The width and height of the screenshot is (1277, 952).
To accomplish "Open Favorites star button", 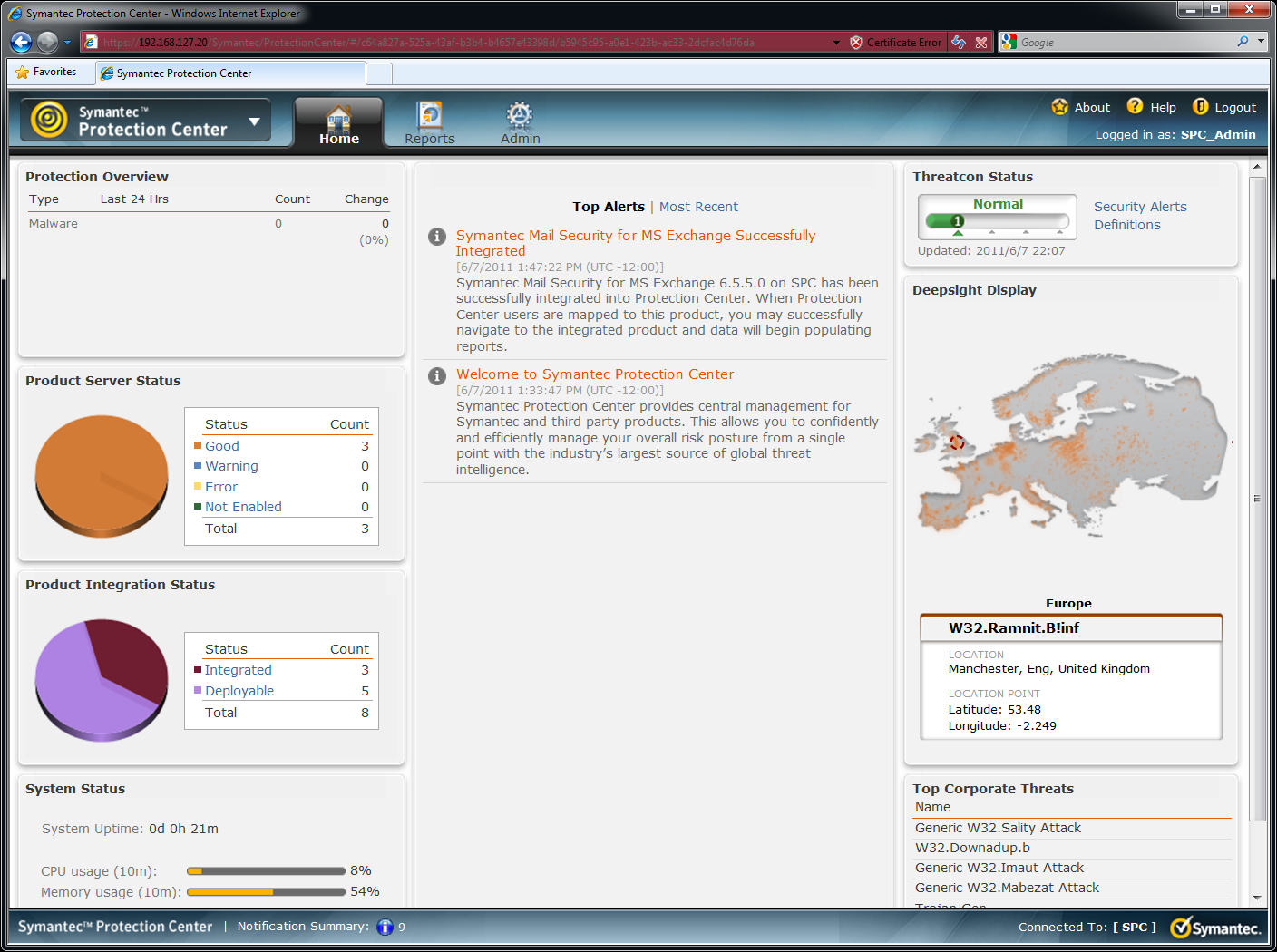I will click(x=46, y=72).
